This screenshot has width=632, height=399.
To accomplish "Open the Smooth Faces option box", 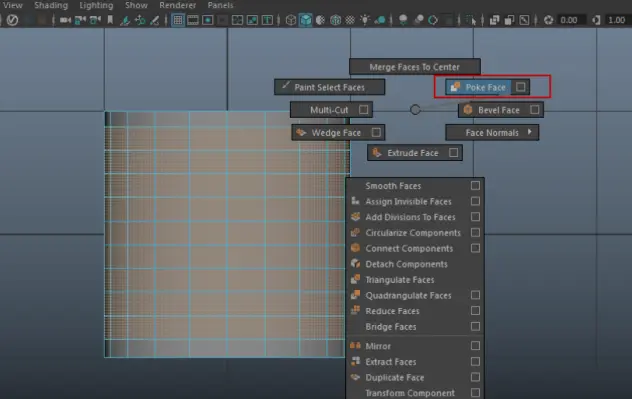I will 475,185.
